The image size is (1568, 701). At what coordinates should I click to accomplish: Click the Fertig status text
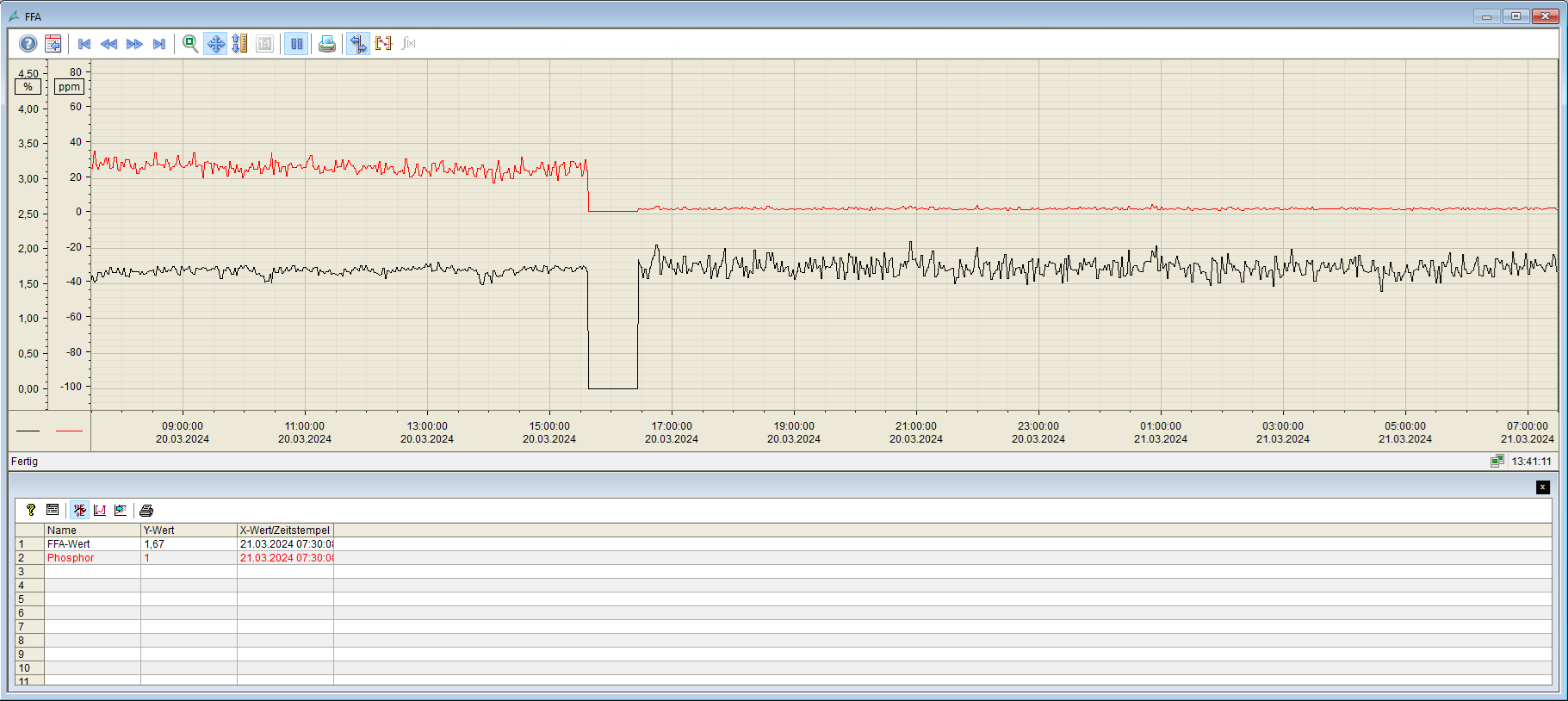[24, 462]
